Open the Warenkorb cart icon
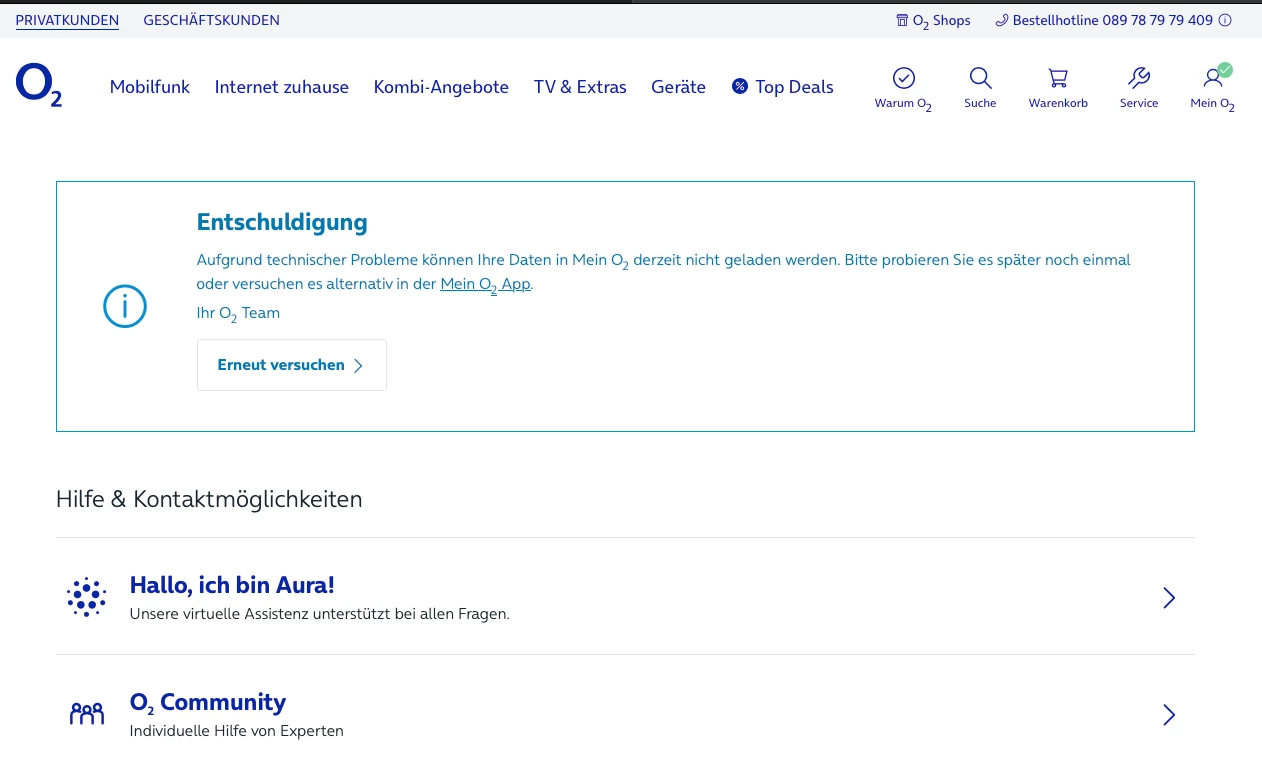 [x=1058, y=78]
